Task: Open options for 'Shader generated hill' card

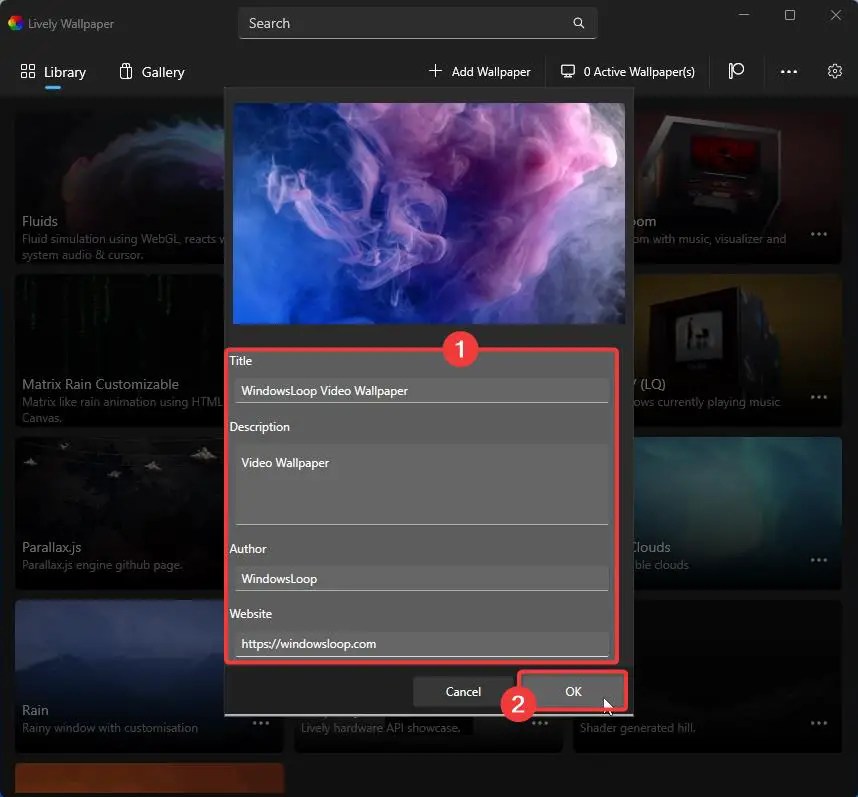Action: (x=819, y=723)
